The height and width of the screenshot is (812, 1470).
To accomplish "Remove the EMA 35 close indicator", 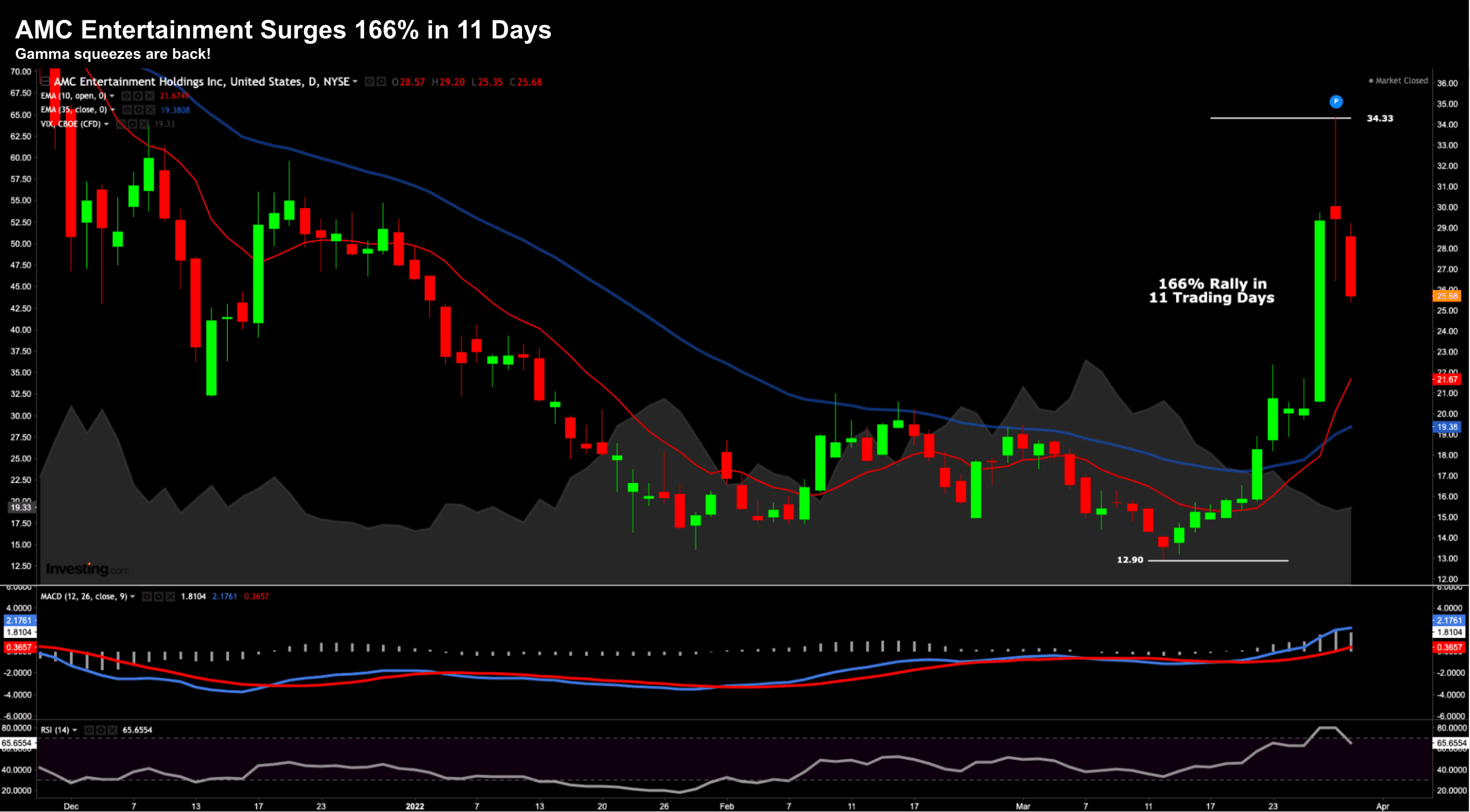I will point(150,110).
